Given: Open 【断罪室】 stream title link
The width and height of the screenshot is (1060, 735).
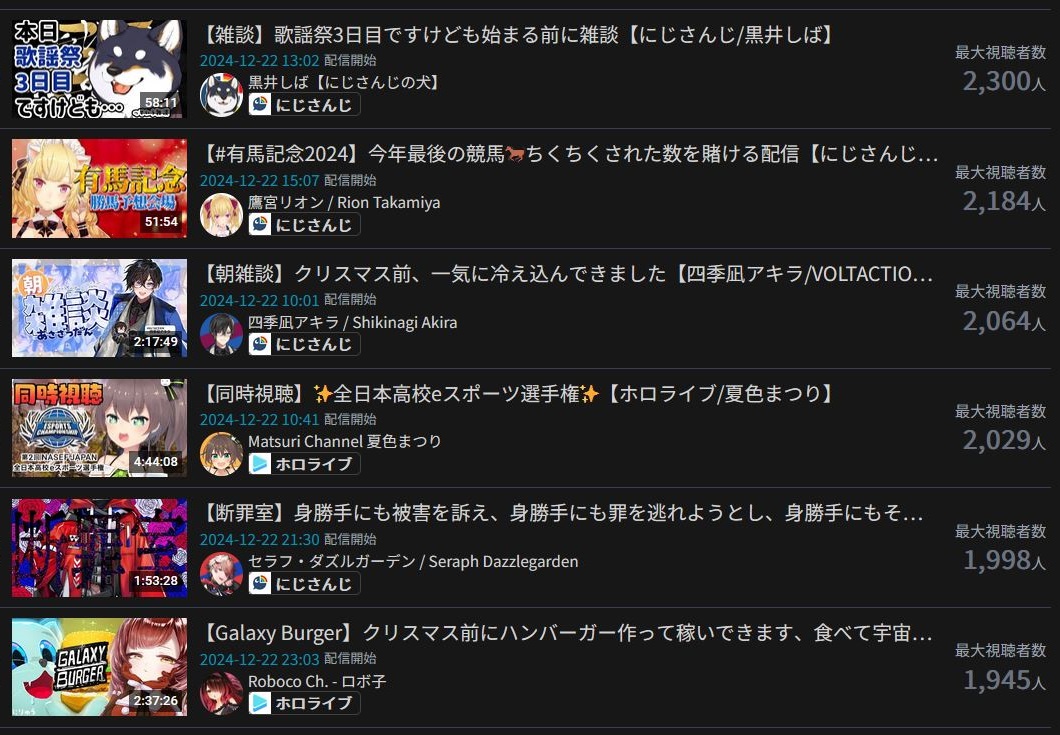Looking at the screenshot, I should tap(562, 513).
